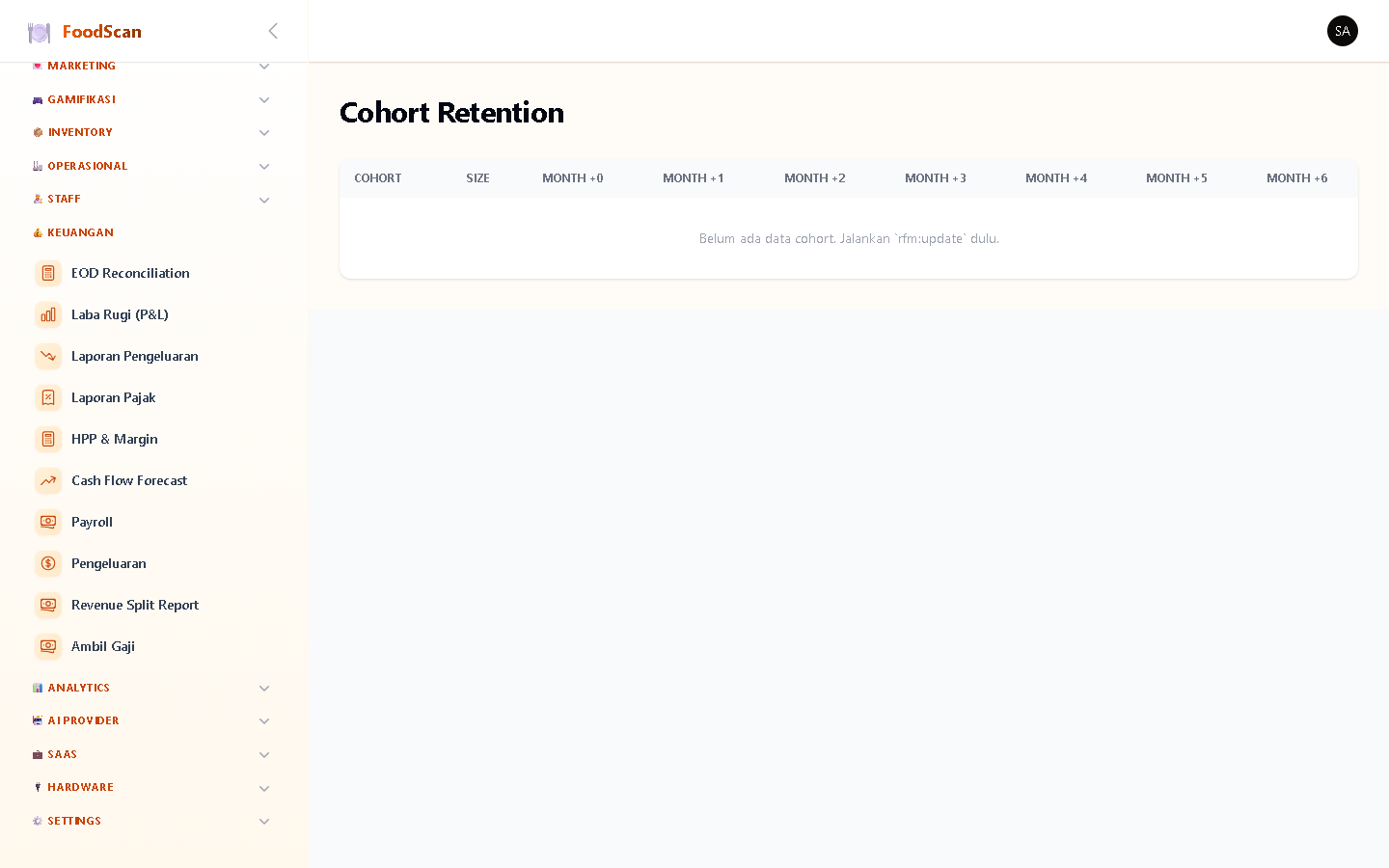
Task: Click the FoodScan brand name
Action: 102,32
